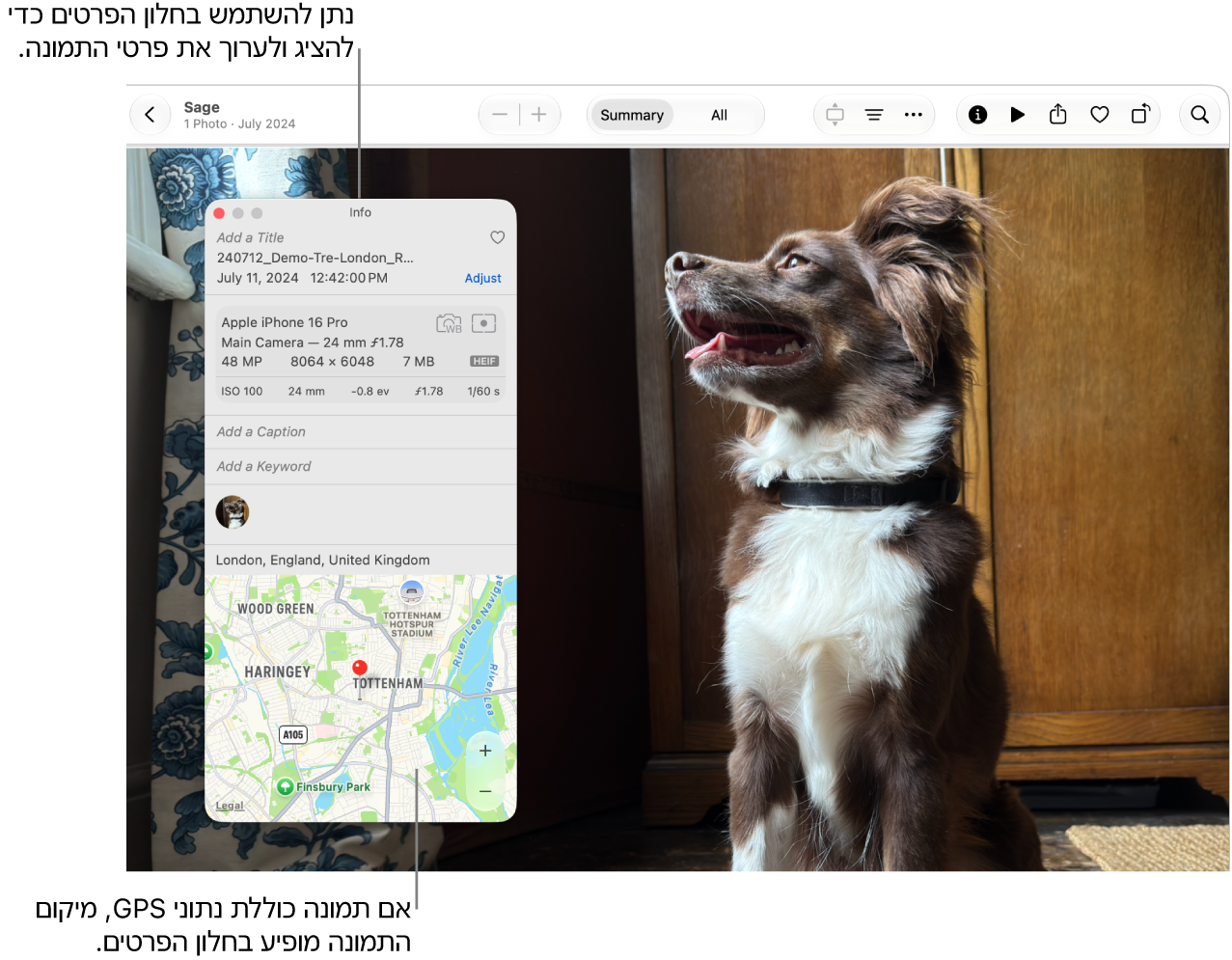
Task: Open the Share menu icon
Action: pyautogui.click(x=1058, y=114)
